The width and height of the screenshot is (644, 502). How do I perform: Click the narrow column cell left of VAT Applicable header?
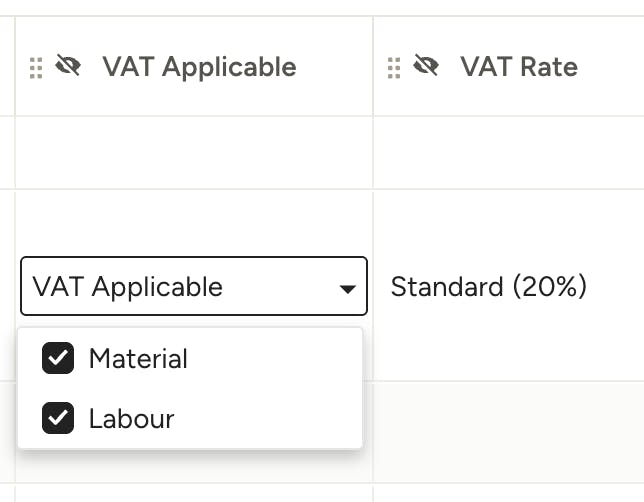pos(7,66)
